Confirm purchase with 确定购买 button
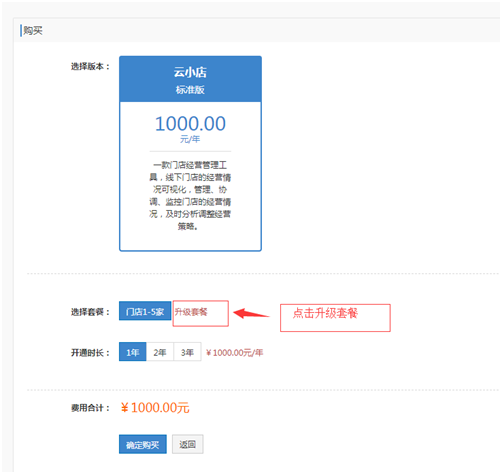 point(143,444)
